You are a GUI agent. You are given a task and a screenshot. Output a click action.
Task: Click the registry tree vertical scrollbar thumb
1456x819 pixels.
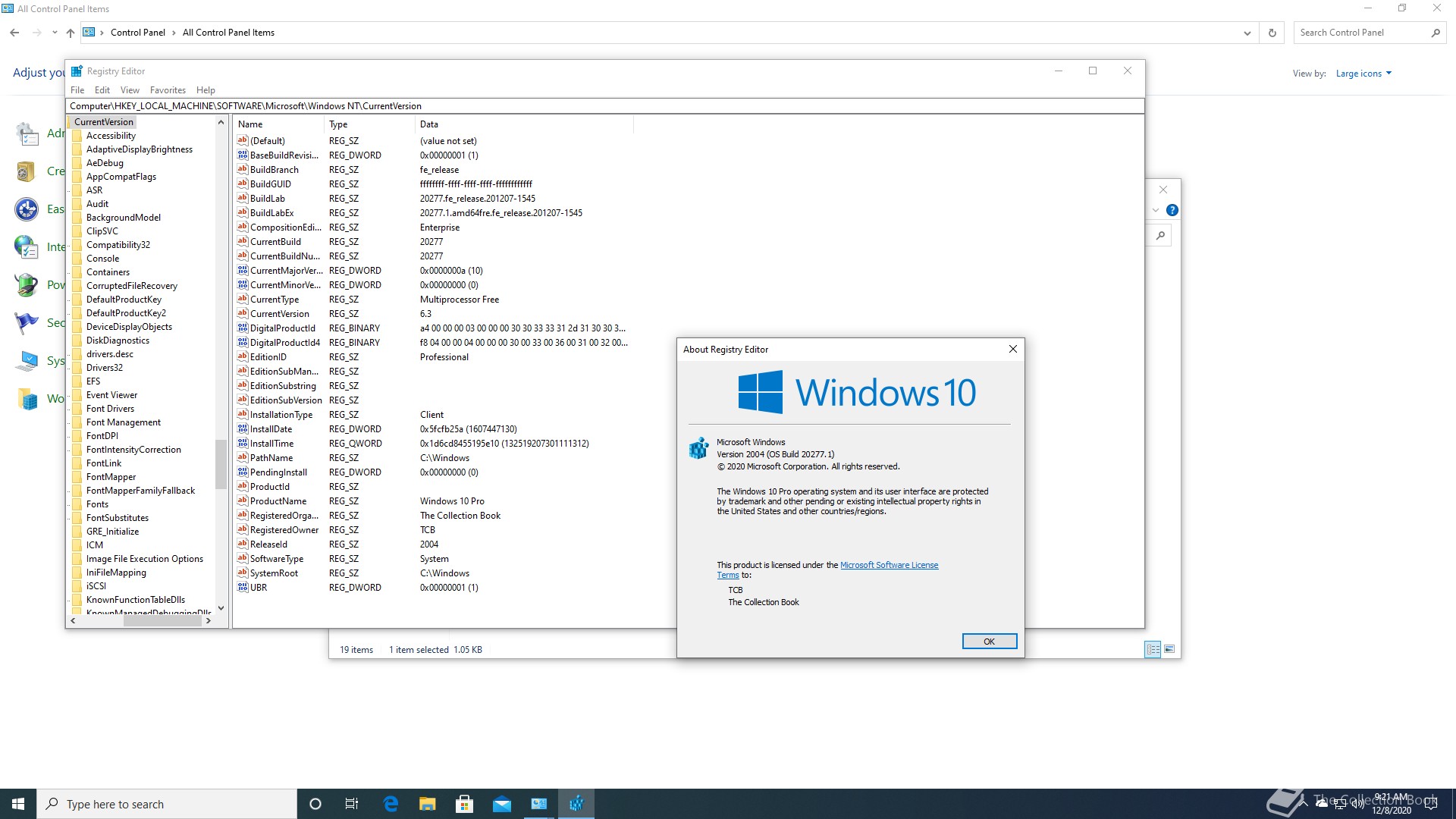pos(221,464)
